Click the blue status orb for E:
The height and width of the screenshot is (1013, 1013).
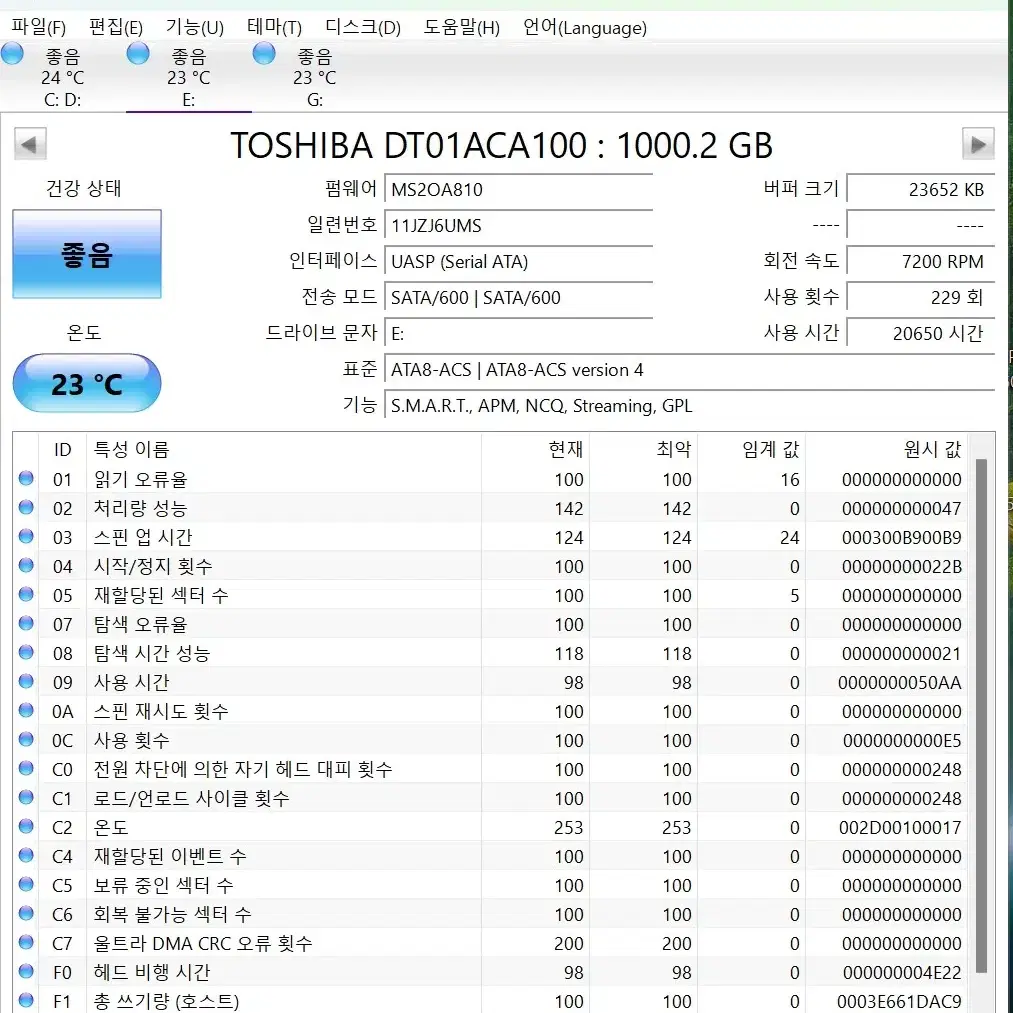pyautogui.click(x=138, y=53)
